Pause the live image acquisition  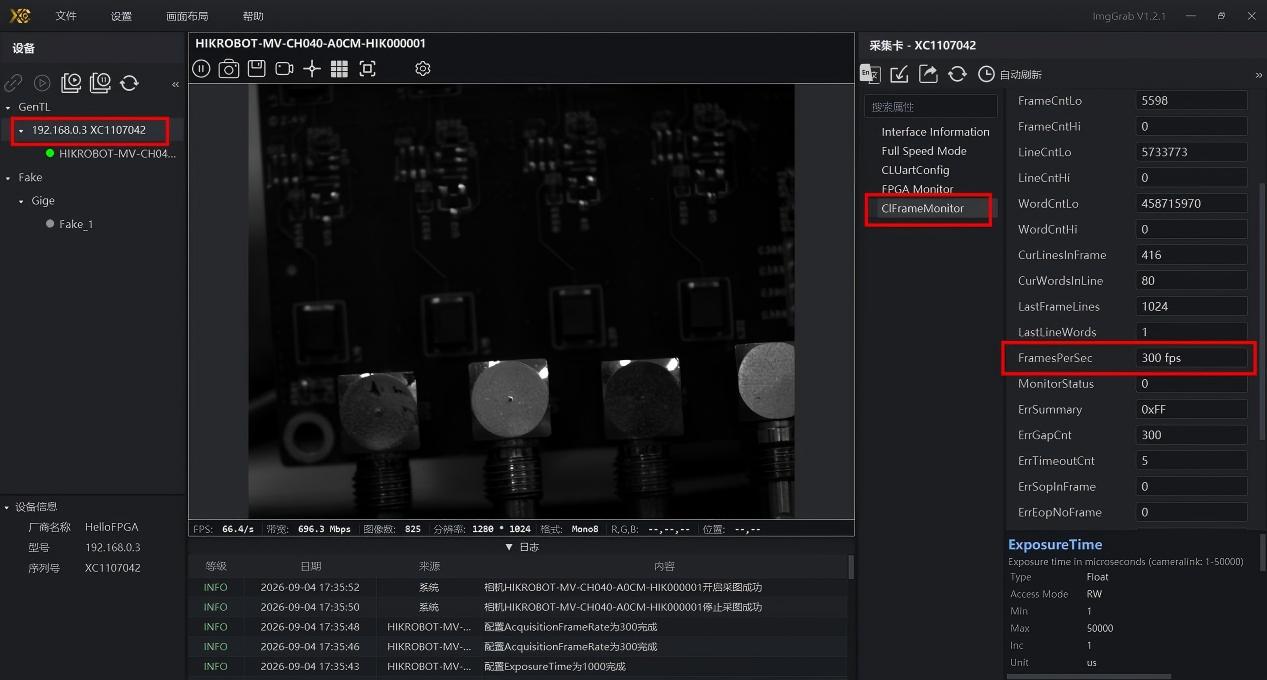click(201, 68)
